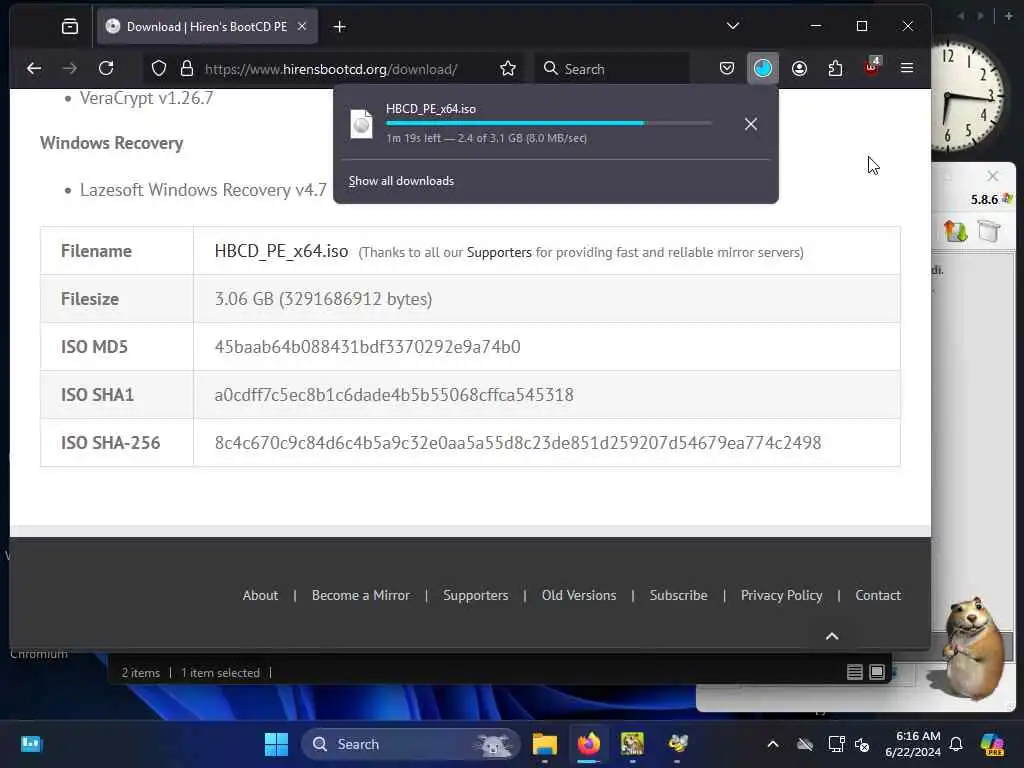Open the widgets button on taskbar

coord(31,744)
